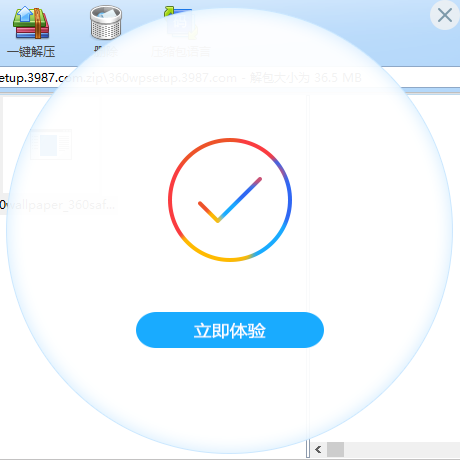Select the faded installer file thumbnail
This screenshot has width=460, height=460.
coord(51,145)
